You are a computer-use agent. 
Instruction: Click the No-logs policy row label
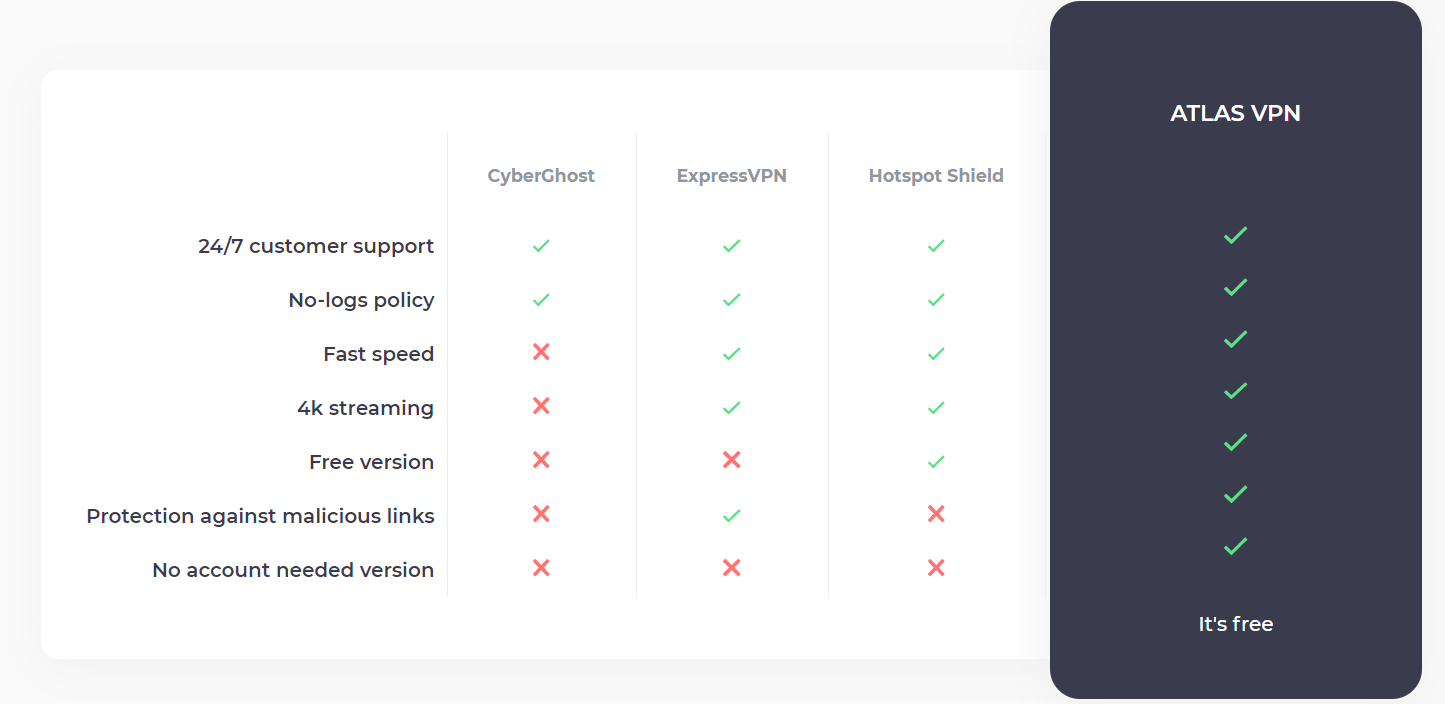[361, 300]
